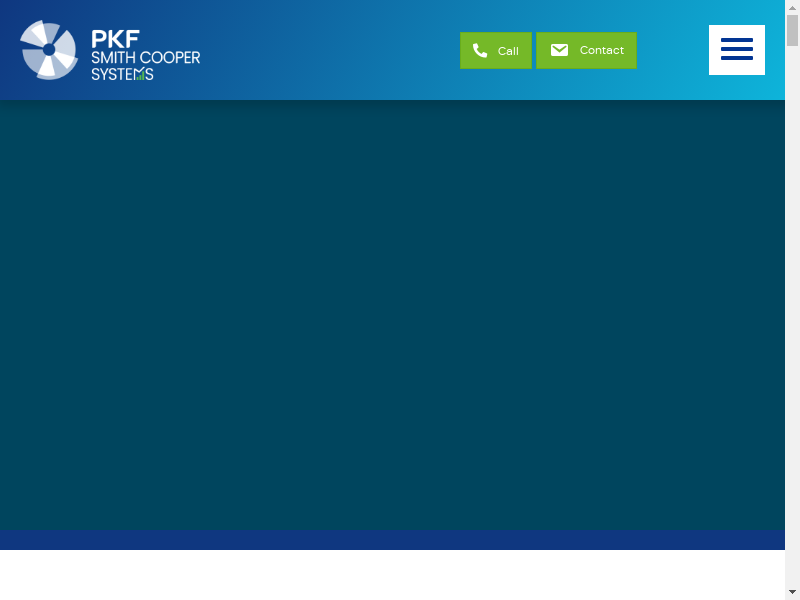Click the bold PKF lettering
This screenshot has height=600, width=800.
tap(115, 39)
